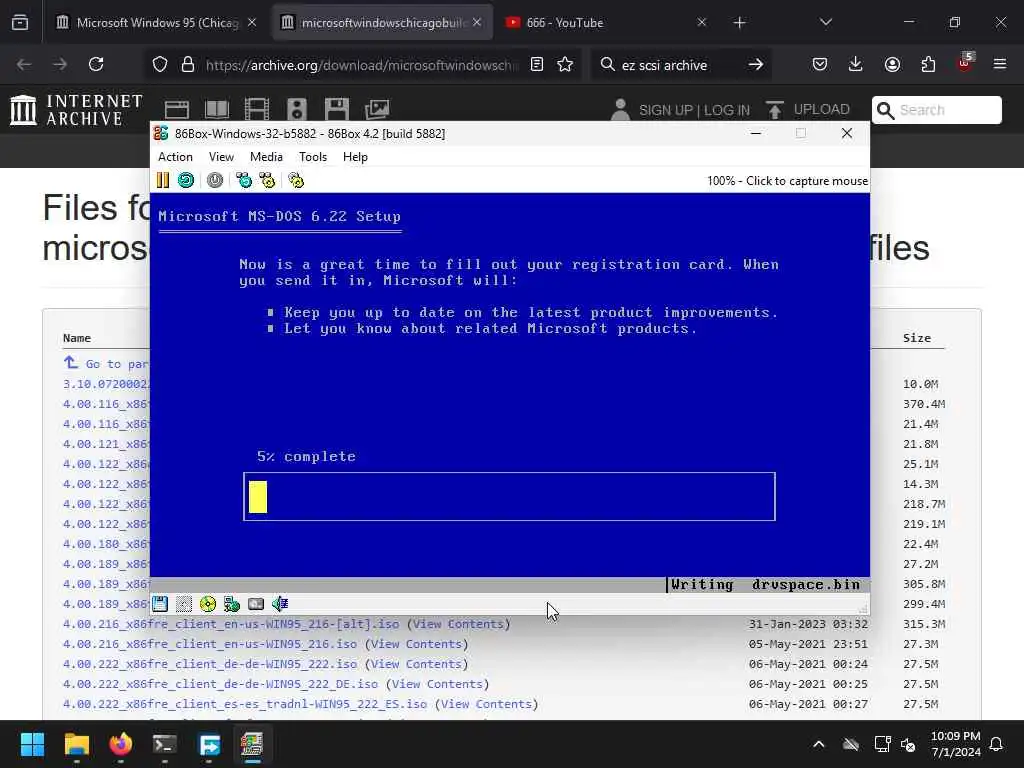
Task: View Contents of en-us WIN95_216.iso
Action: 416,644
